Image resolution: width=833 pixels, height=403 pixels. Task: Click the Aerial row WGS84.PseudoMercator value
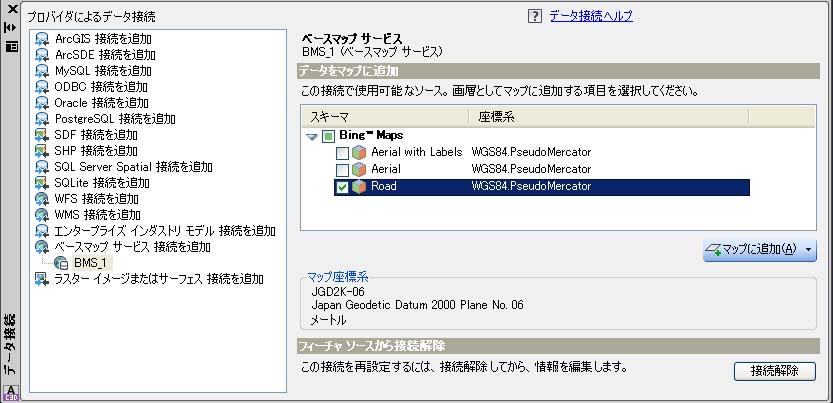pyautogui.click(x=531, y=169)
